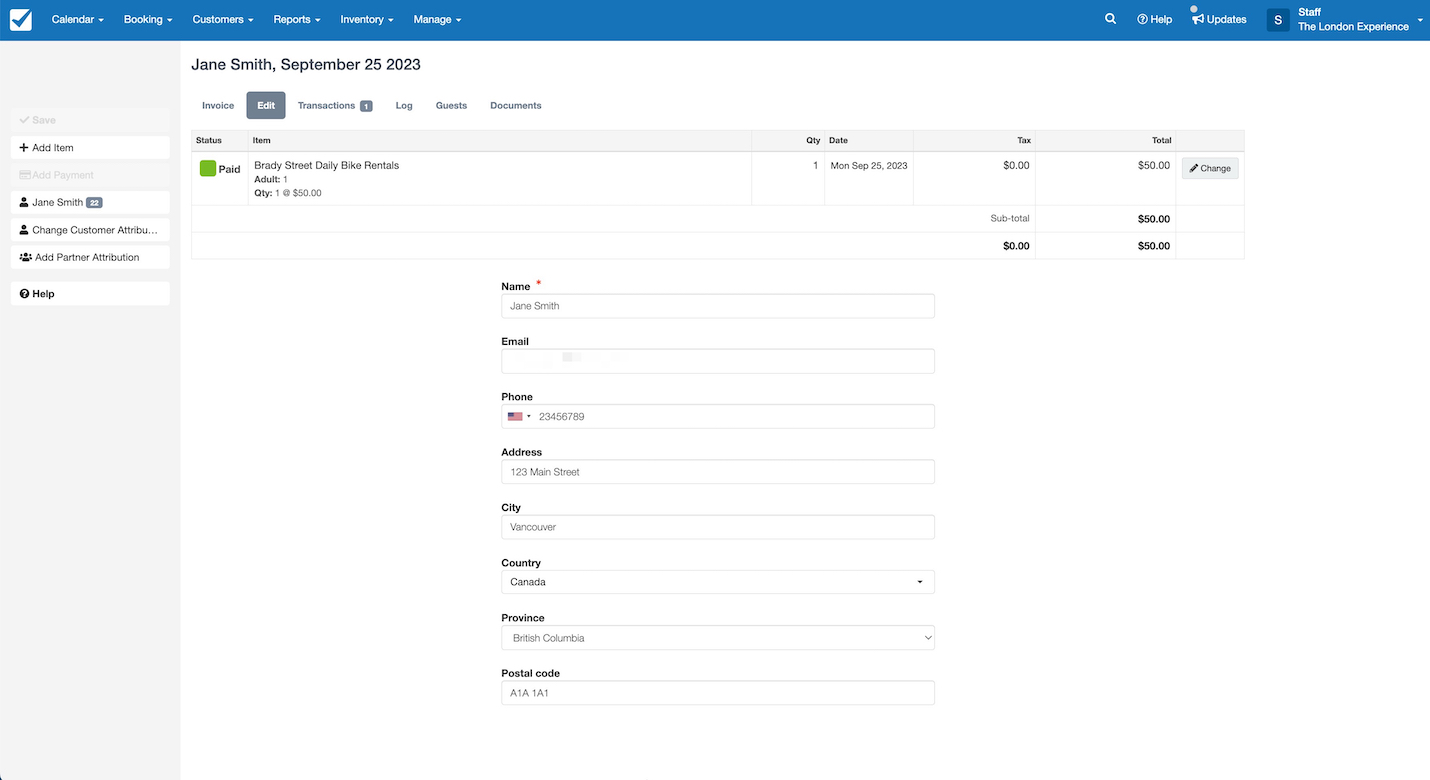Image resolution: width=1430 pixels, height=780 pixels.
Task: Open the Country dropdown showing Canada
Action: 718,582
